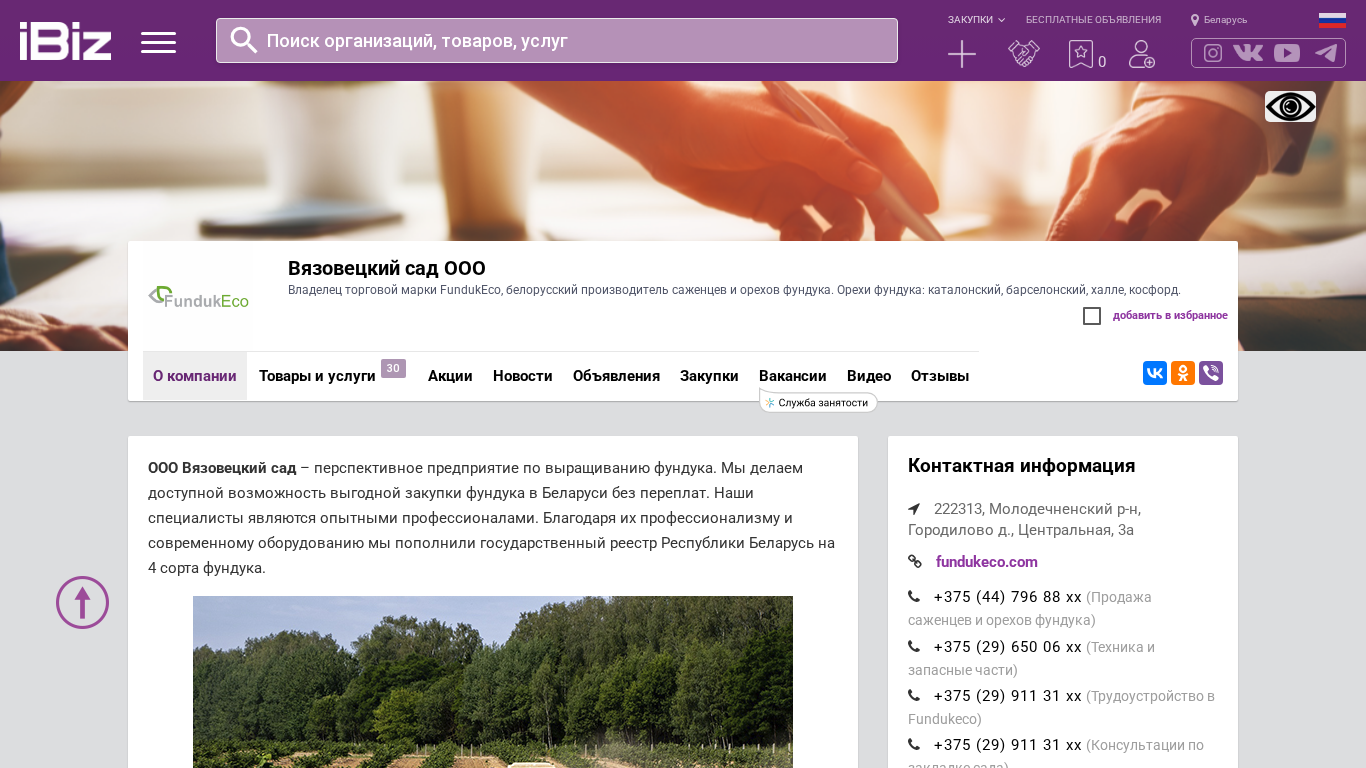Click the fundук orchard photo

493,682
